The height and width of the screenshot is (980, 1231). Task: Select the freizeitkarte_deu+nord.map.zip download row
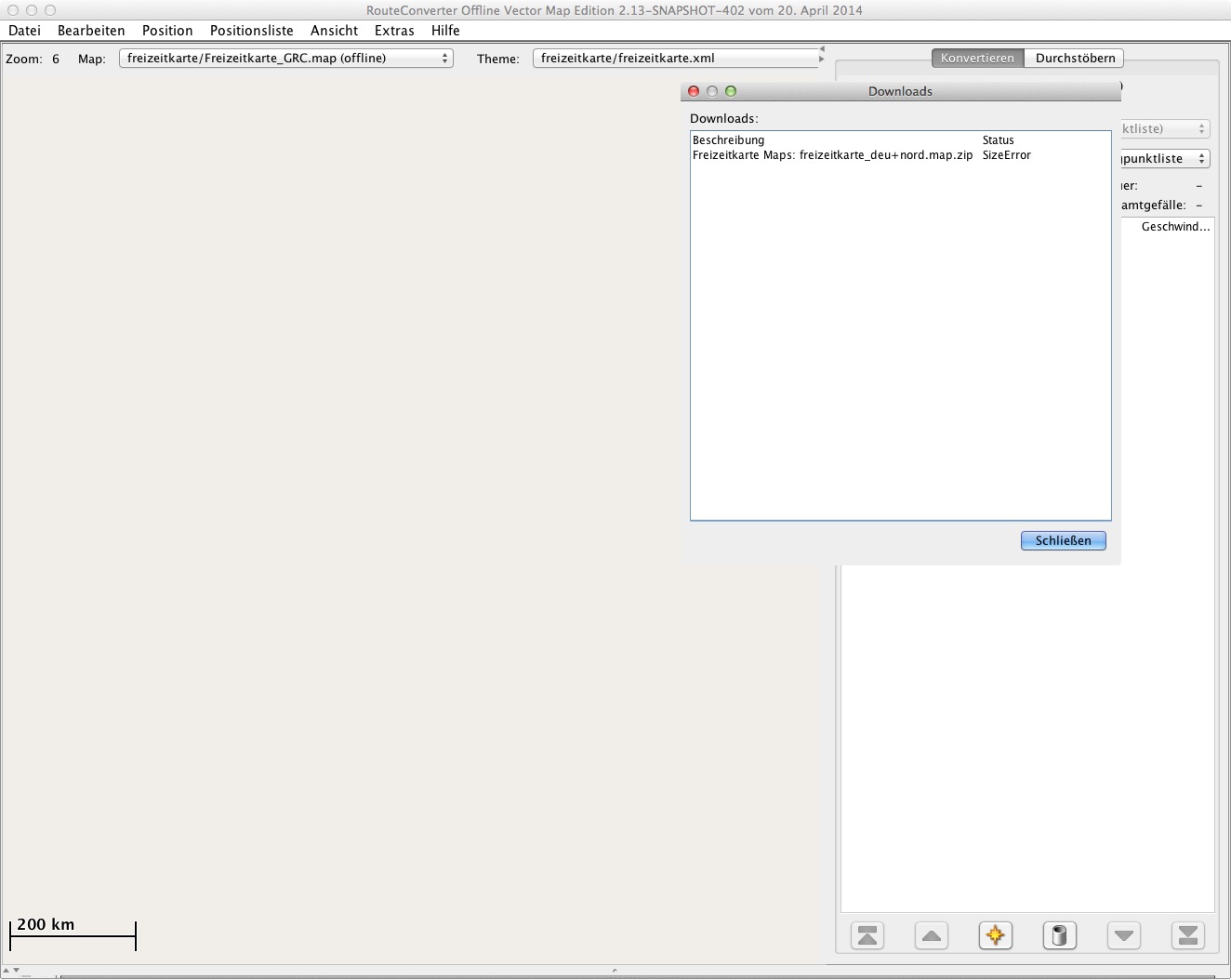click(x=832, y=155)
